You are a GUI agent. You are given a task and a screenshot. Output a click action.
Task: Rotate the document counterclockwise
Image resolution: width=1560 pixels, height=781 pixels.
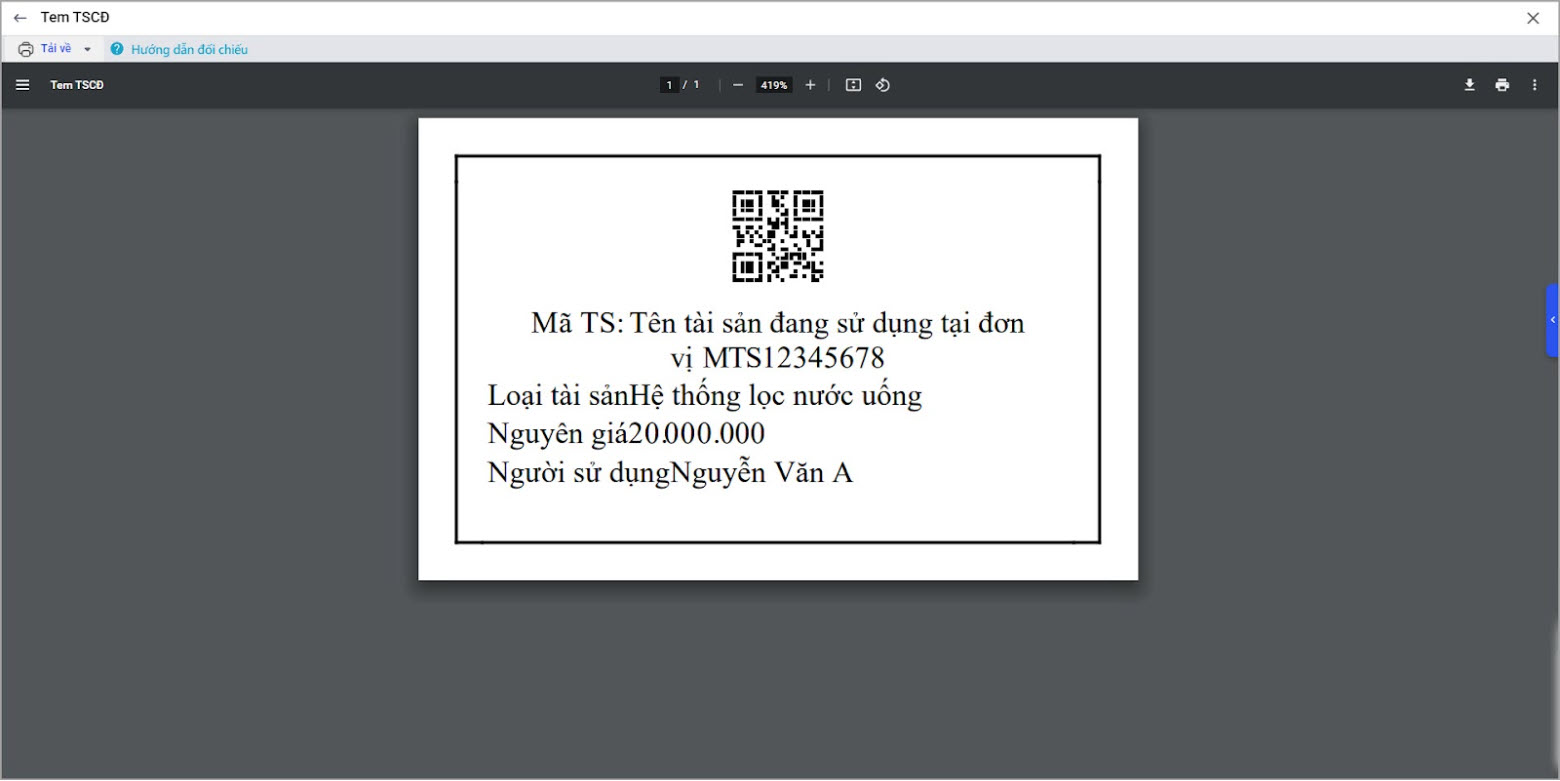click(882, 85)
